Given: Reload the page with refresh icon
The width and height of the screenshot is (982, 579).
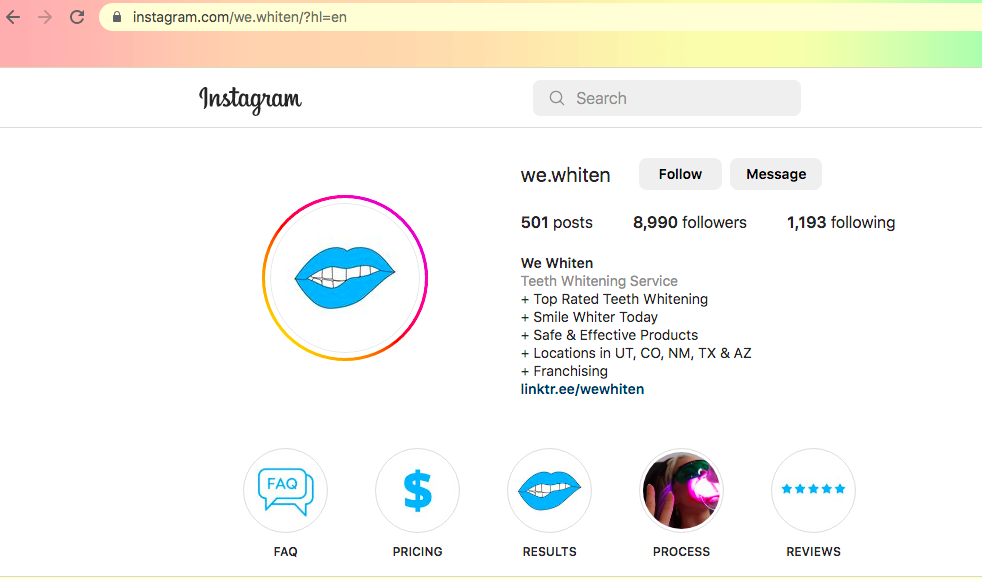Looking at the screenshot, I should point(77,17).
